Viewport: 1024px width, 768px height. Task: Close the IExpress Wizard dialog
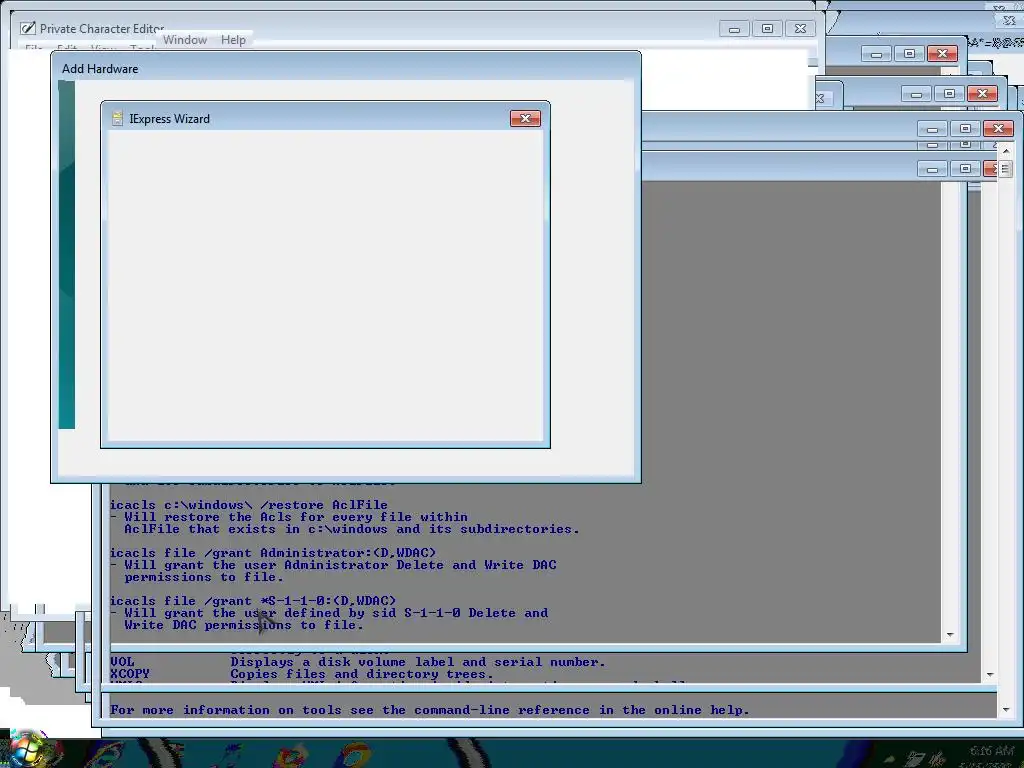(525, 118)
